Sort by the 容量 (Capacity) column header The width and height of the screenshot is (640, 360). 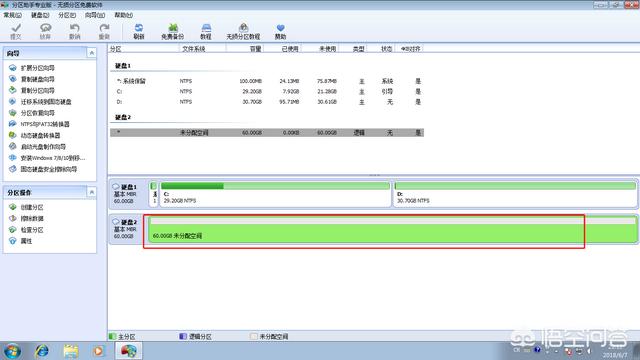pyautogui.click(x=245, y=49)
